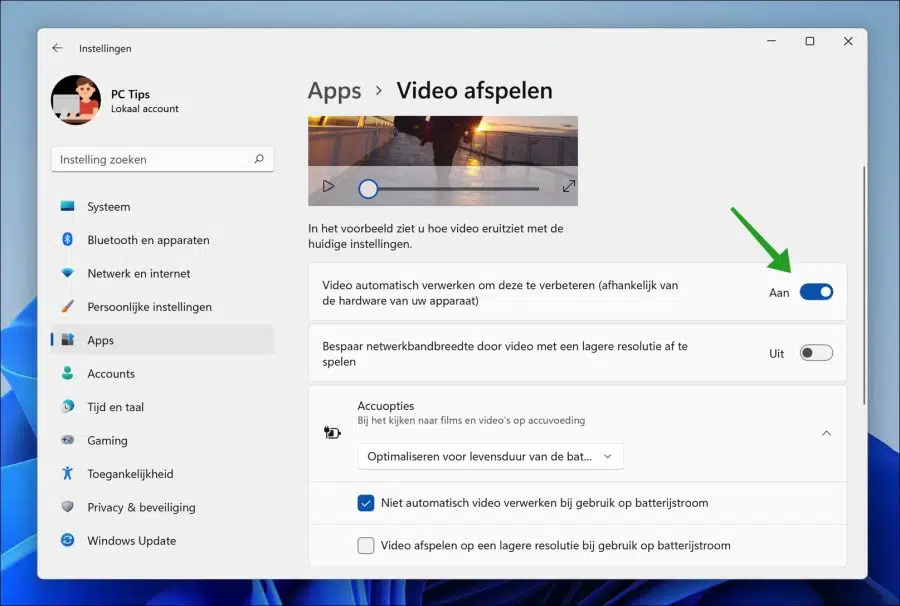Close the Instellingen window
The width and height of the screenshot is (900, 606).
[x=848, y=41]
